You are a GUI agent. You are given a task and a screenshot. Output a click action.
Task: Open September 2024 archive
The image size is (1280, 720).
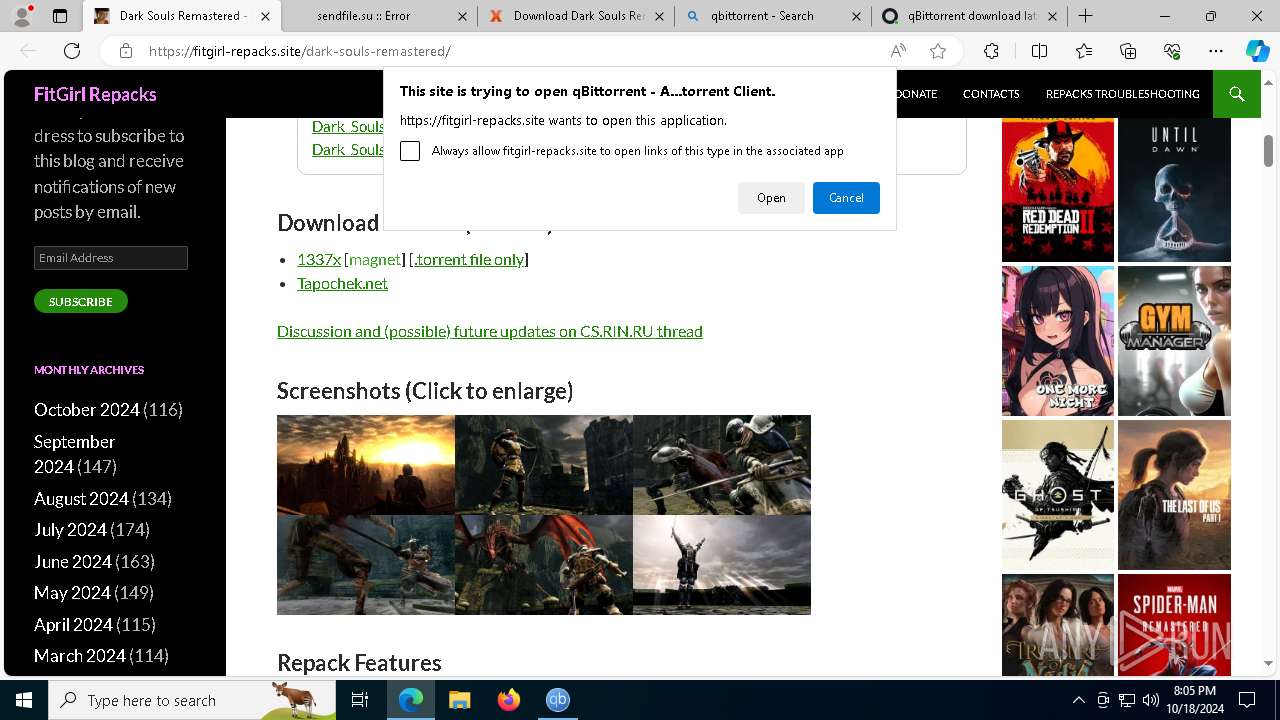tap(75, 454)
